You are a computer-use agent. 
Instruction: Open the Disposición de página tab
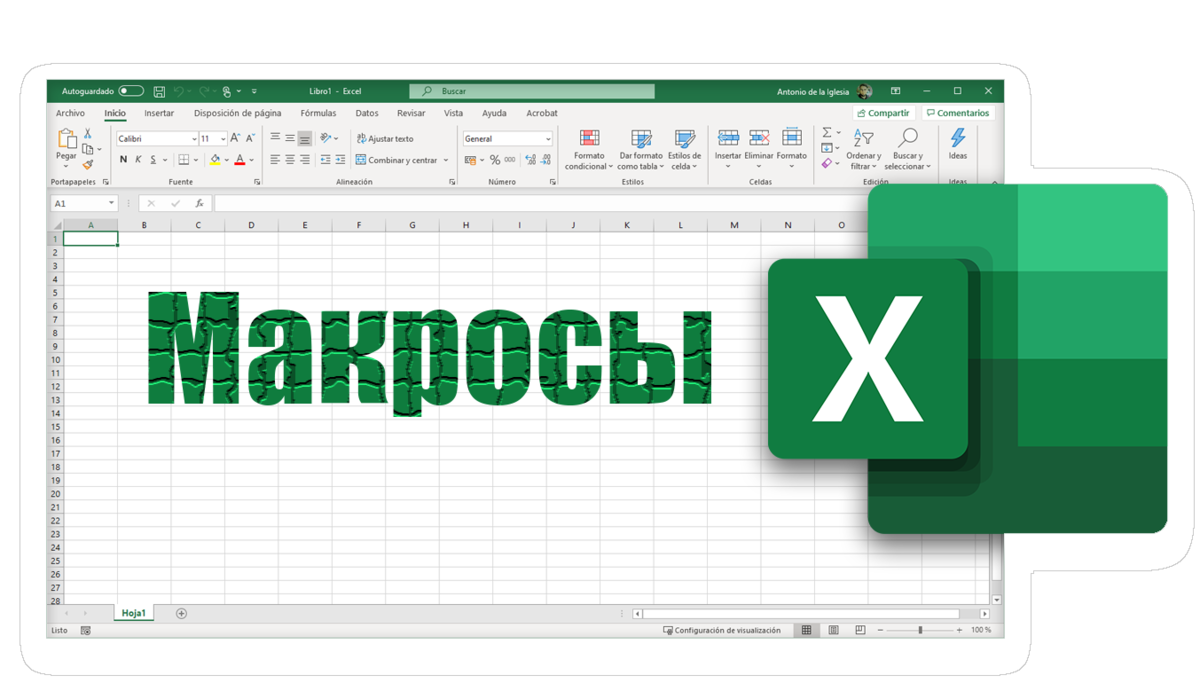[x=238, y=113]
